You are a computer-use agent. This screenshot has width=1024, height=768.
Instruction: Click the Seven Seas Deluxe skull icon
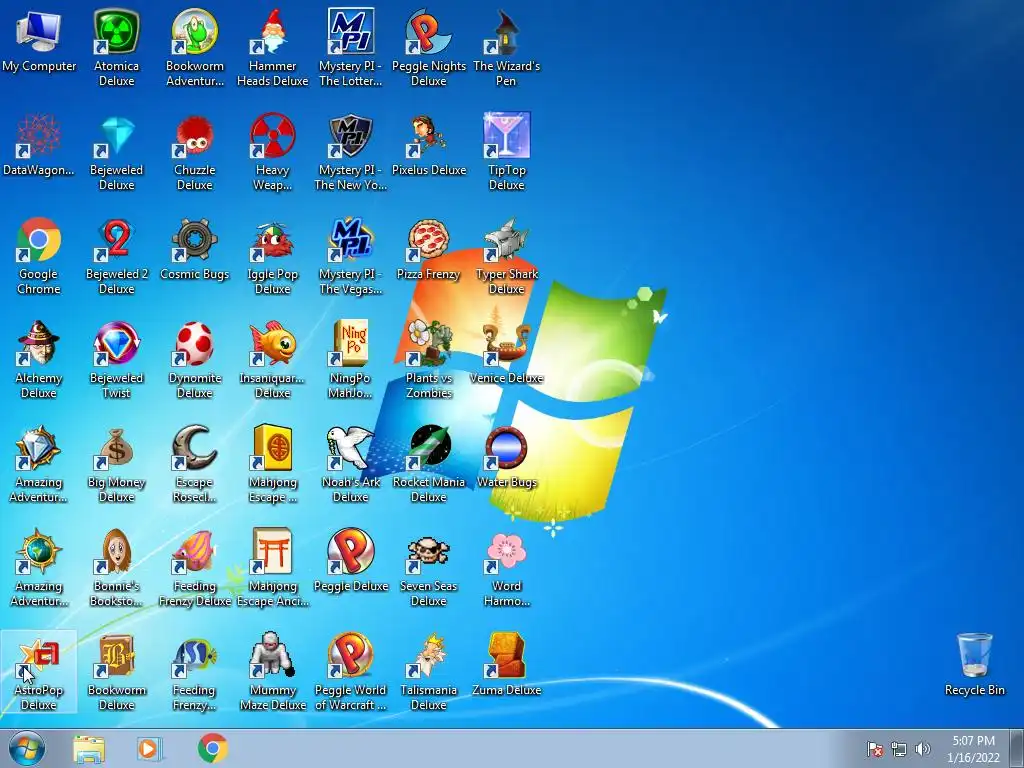pyautogui.click(x=428, y=551)
